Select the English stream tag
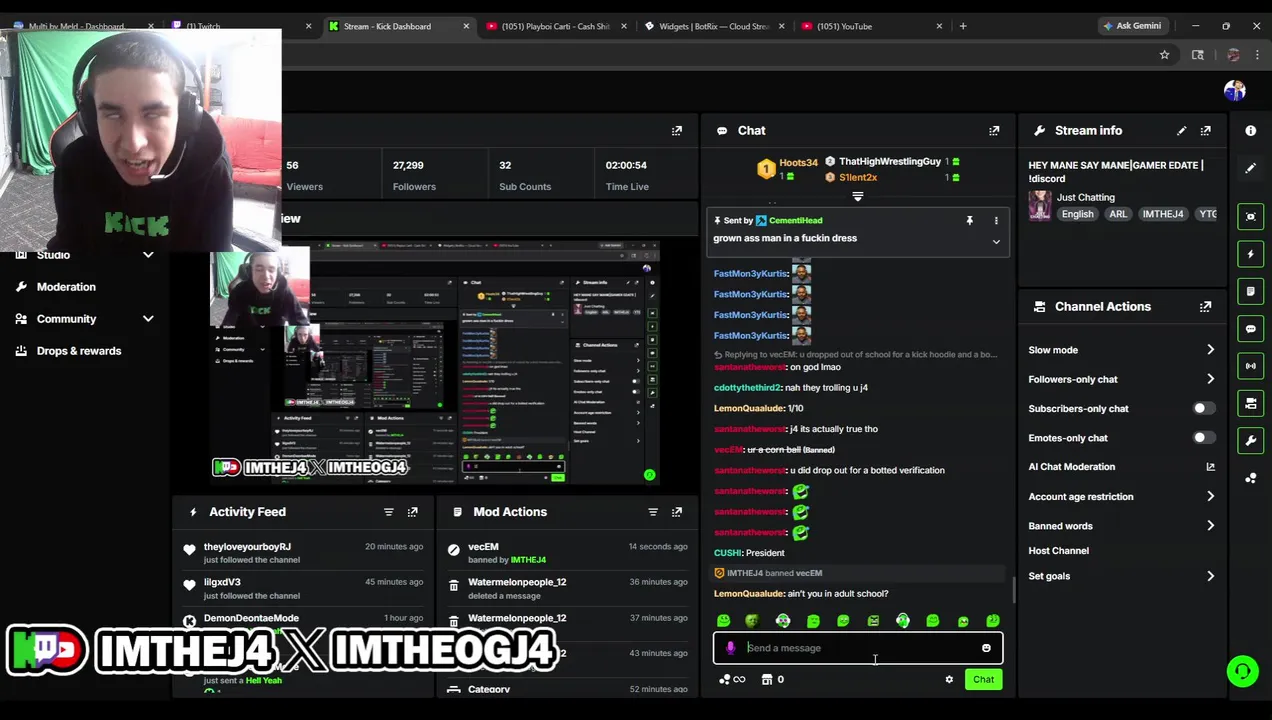This screenshot has width=1272, height=720. [x=1077, y=214]
